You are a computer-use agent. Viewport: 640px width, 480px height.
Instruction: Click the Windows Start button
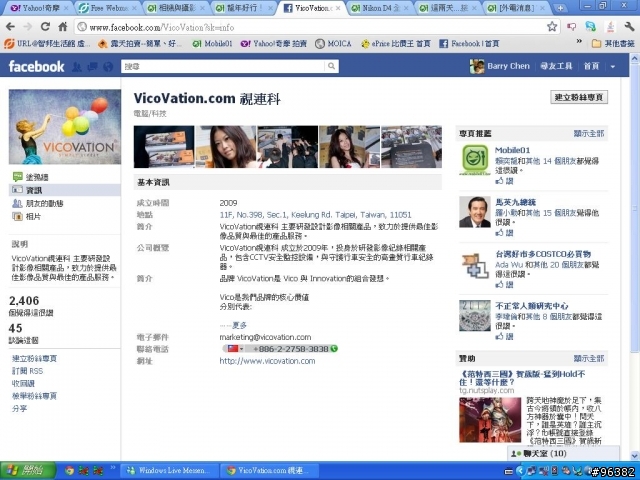[28, 471]
